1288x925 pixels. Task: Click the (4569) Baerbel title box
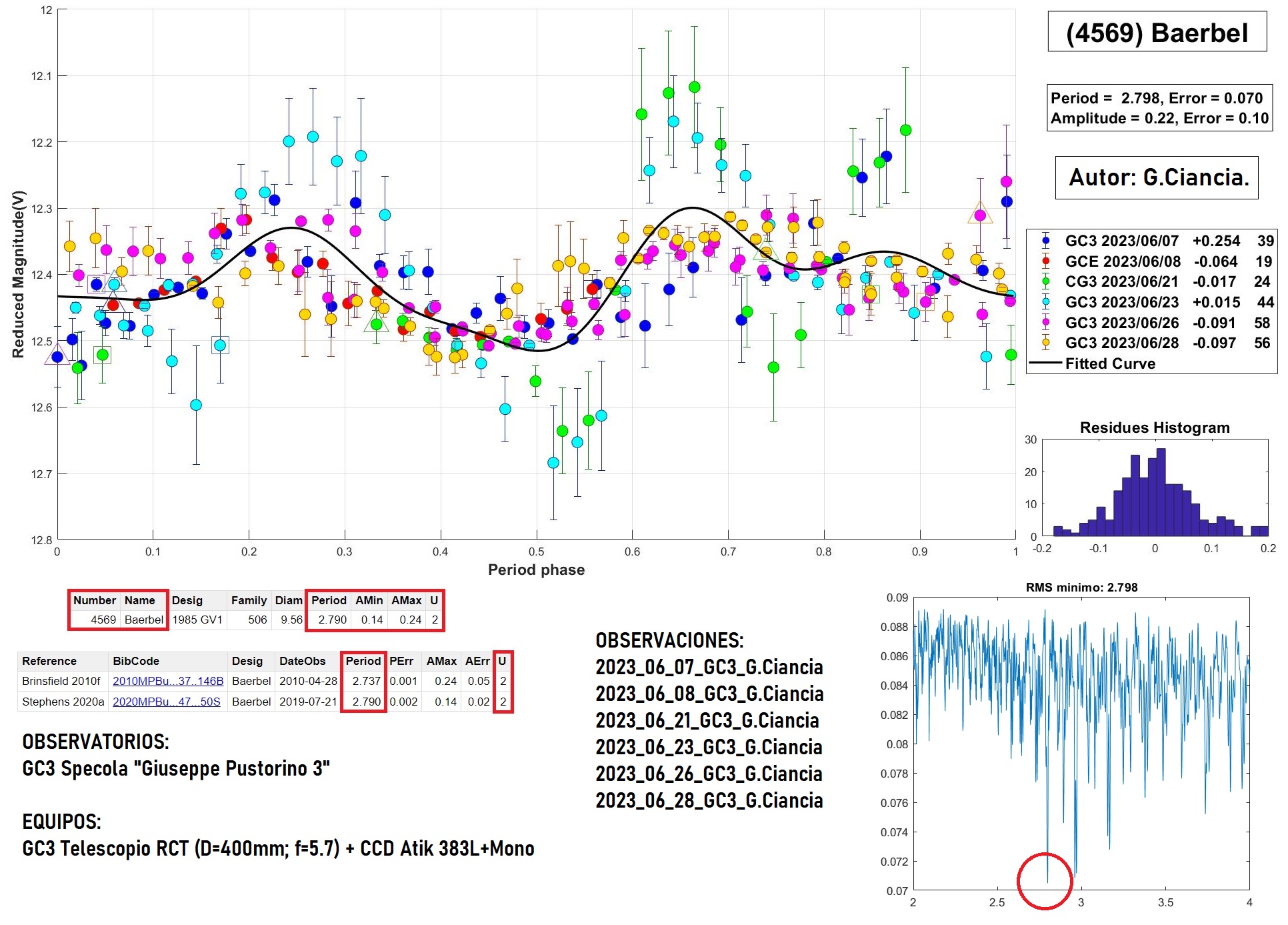point(1157,32)
